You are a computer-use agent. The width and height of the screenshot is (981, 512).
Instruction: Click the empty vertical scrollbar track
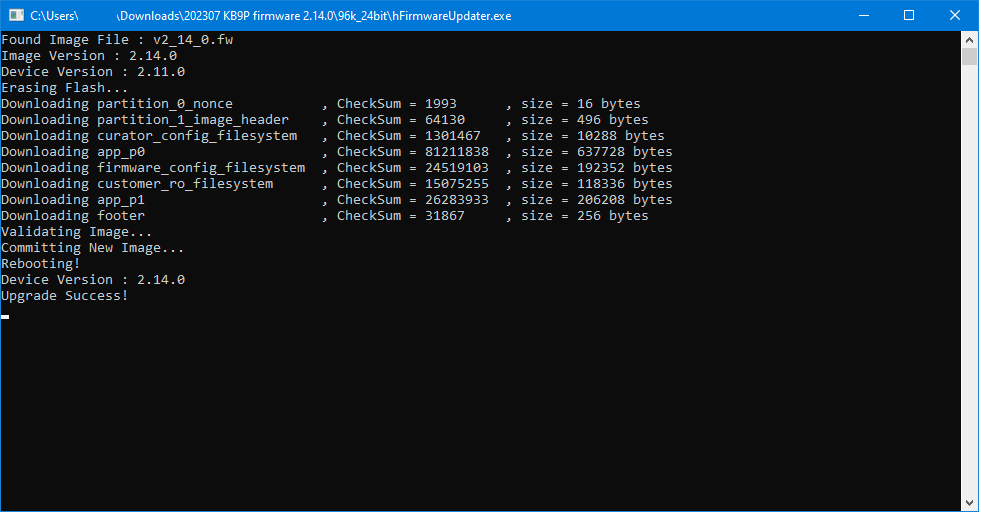(969, 280)
